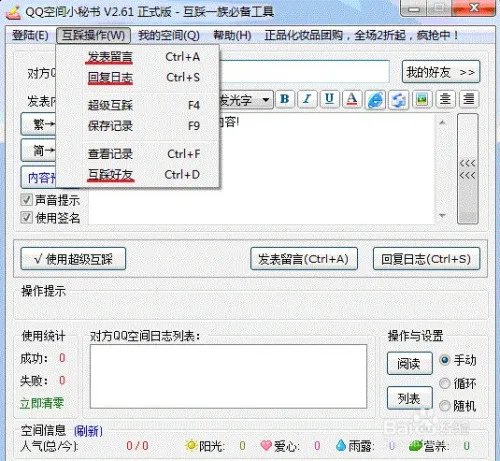Click the center align icon
The width and height of the screenshot is (500, 461).
pos(445,99)
